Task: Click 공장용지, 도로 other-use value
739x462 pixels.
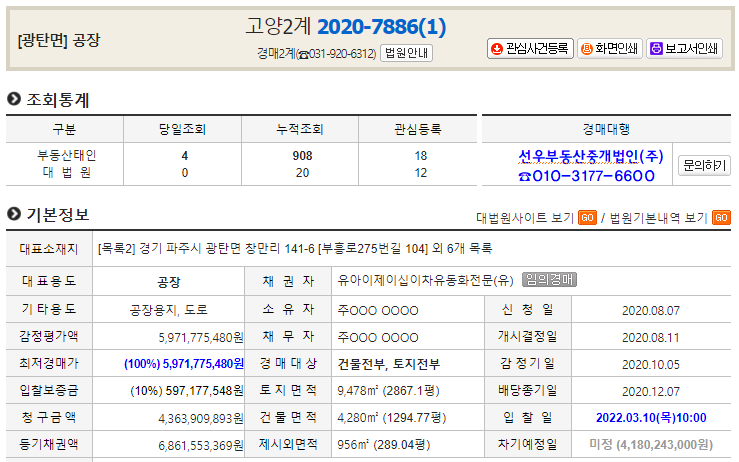Action: (168, 310)
